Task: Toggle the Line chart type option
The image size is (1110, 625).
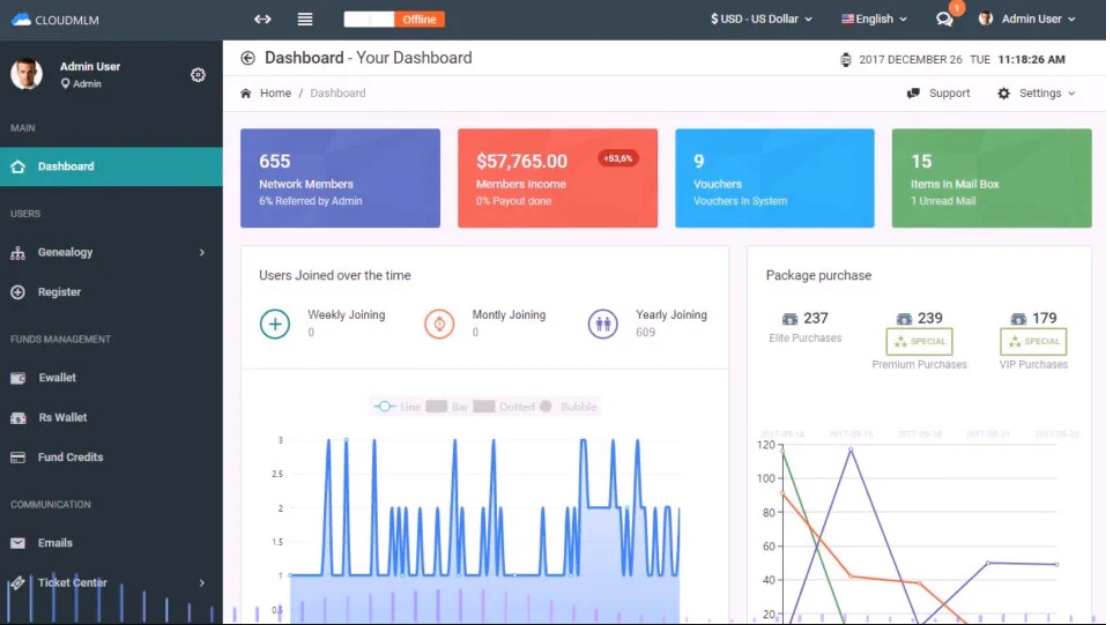Action: (397, 407)
